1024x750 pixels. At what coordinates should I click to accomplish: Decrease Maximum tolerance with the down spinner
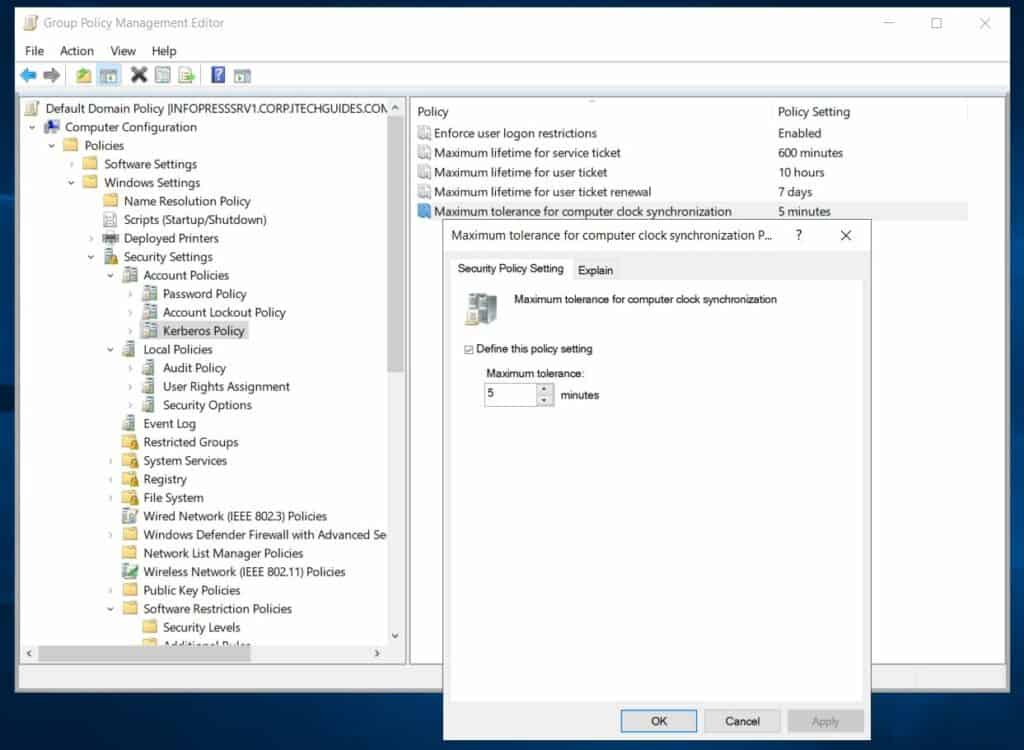pos(545,400)
